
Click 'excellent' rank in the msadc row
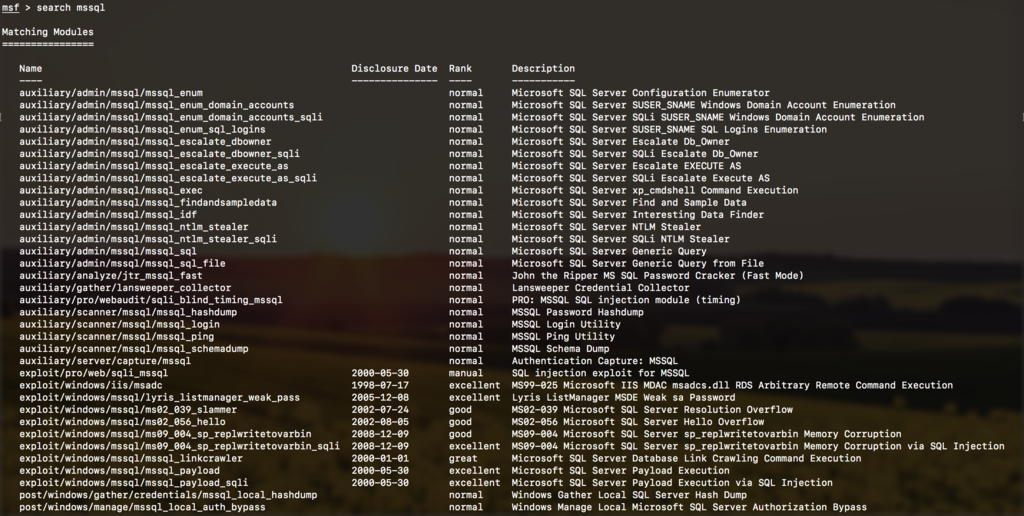tap(475, 385)
